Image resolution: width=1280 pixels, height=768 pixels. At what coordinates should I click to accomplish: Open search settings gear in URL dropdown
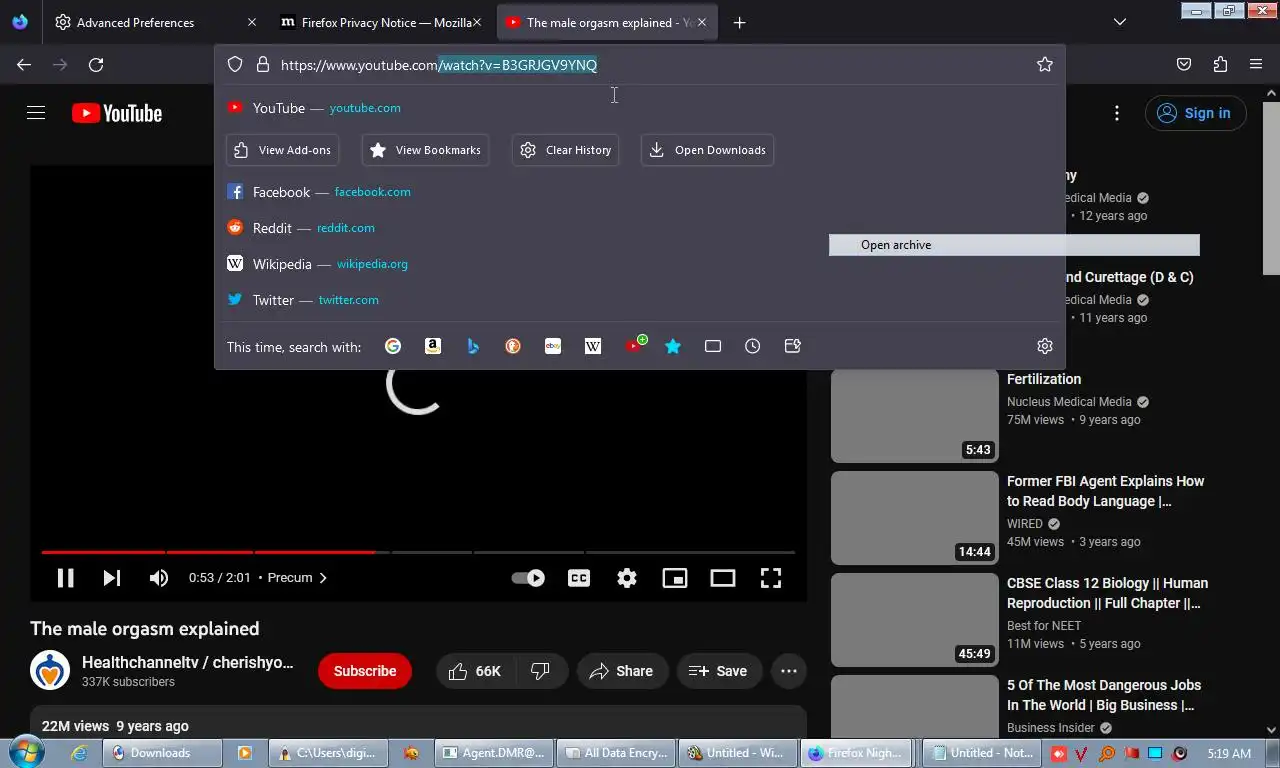(x=1045, y=346)
